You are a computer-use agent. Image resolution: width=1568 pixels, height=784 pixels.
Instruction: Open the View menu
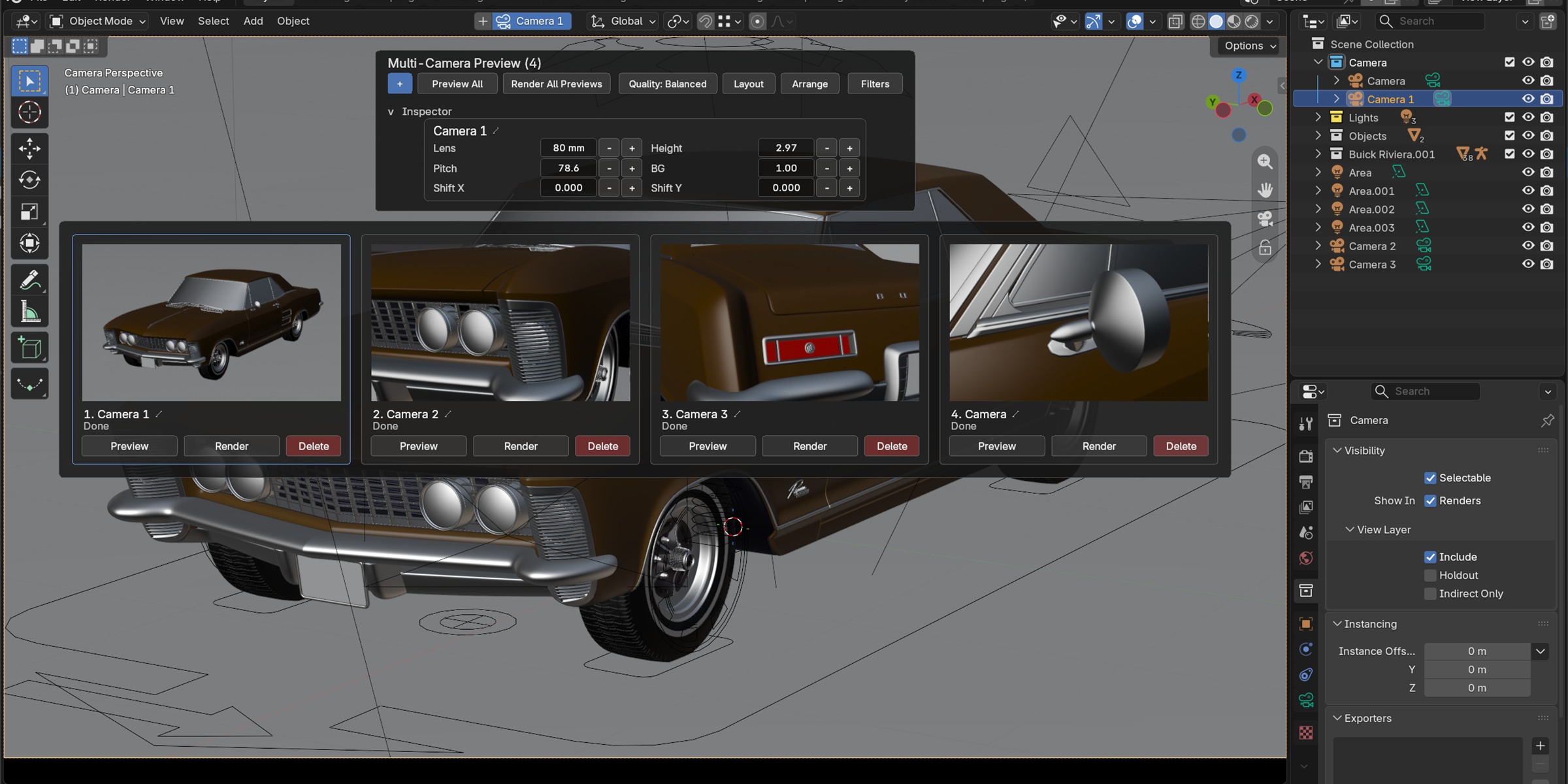pyautogui.click(x=172, y=21)
